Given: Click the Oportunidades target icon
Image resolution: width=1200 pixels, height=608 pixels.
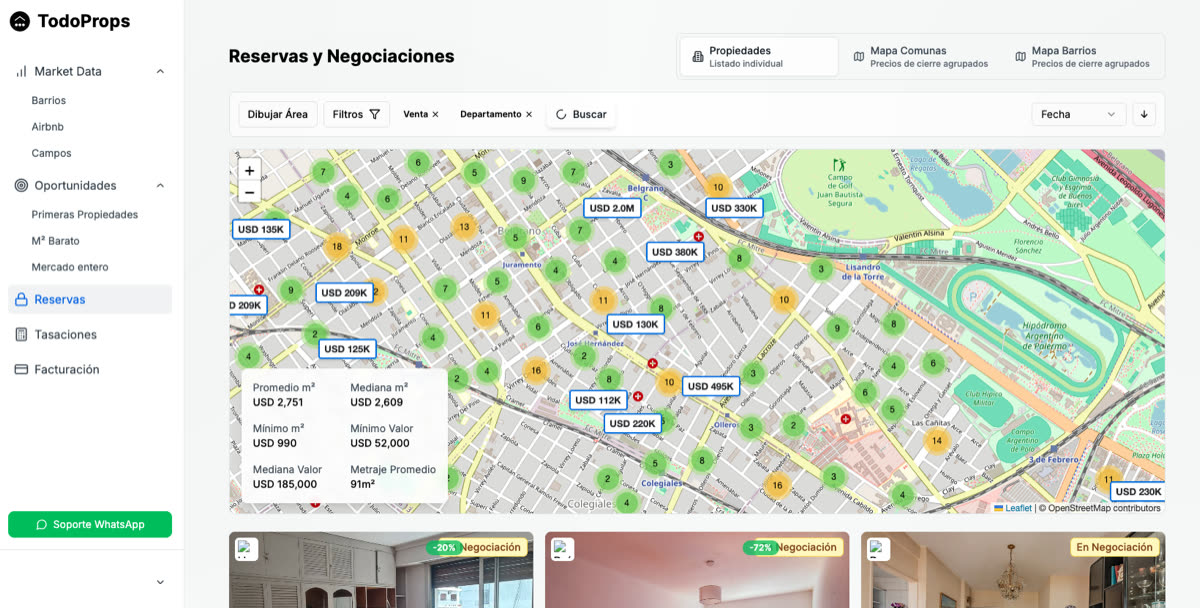Looking at the screenshot, I should coord(20,186).
